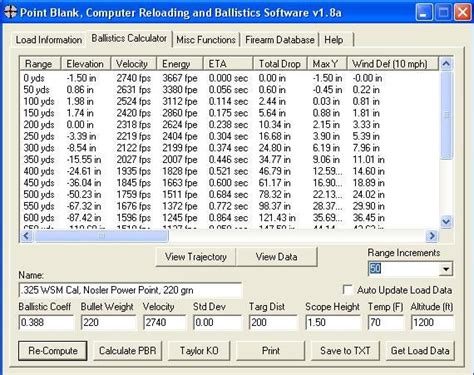Screen dimensions: 474x375
Task: Select the 450 yds row
Action: coord(229,183)
